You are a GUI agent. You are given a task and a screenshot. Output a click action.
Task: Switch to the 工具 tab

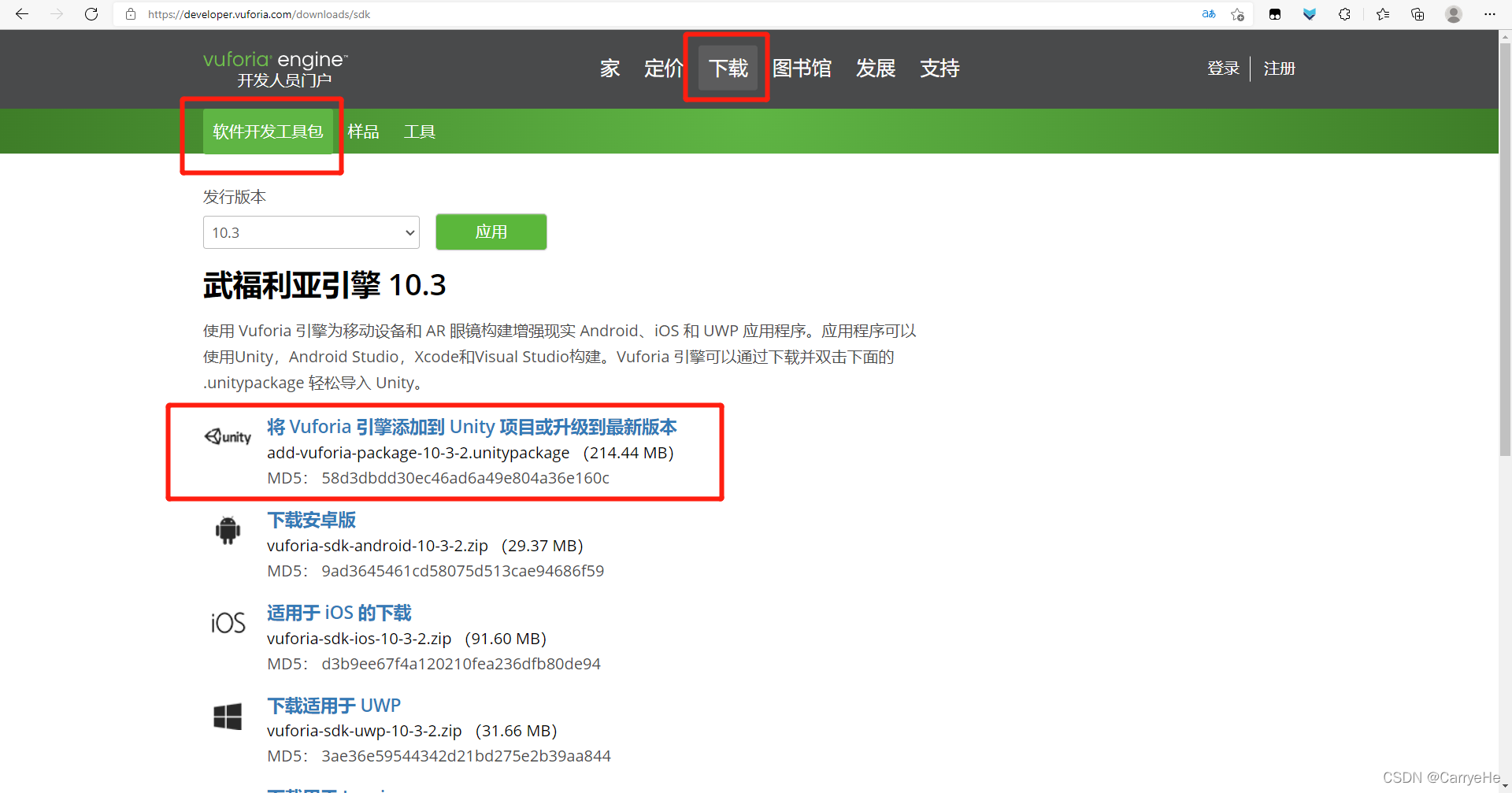[420, 132]
